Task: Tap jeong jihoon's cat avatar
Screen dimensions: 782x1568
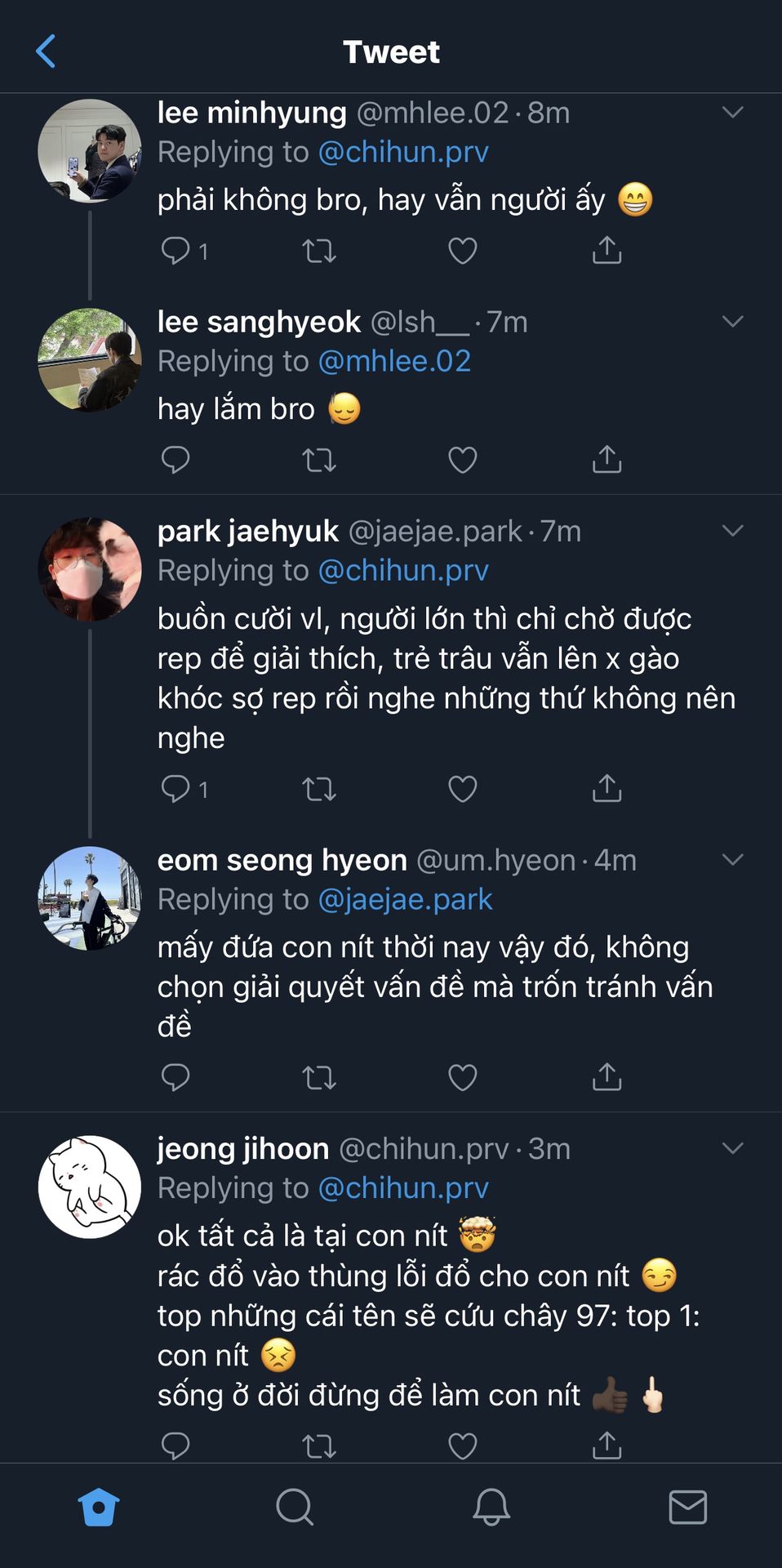Action: pos(90,1187)
